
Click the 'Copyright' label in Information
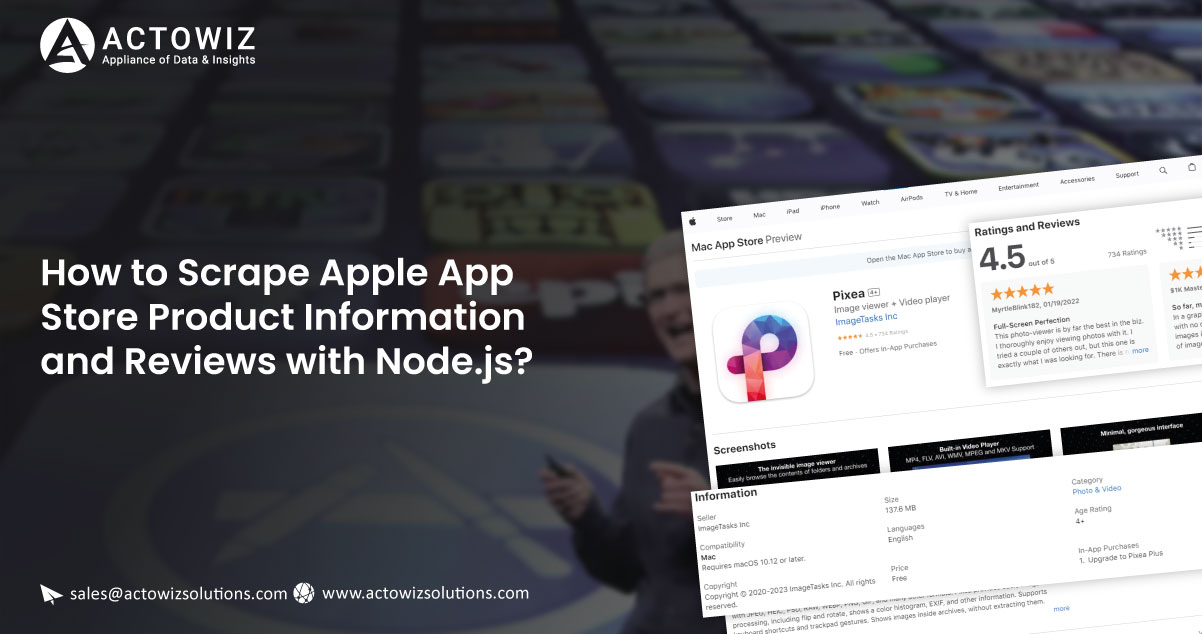click(x=720, y=585)
